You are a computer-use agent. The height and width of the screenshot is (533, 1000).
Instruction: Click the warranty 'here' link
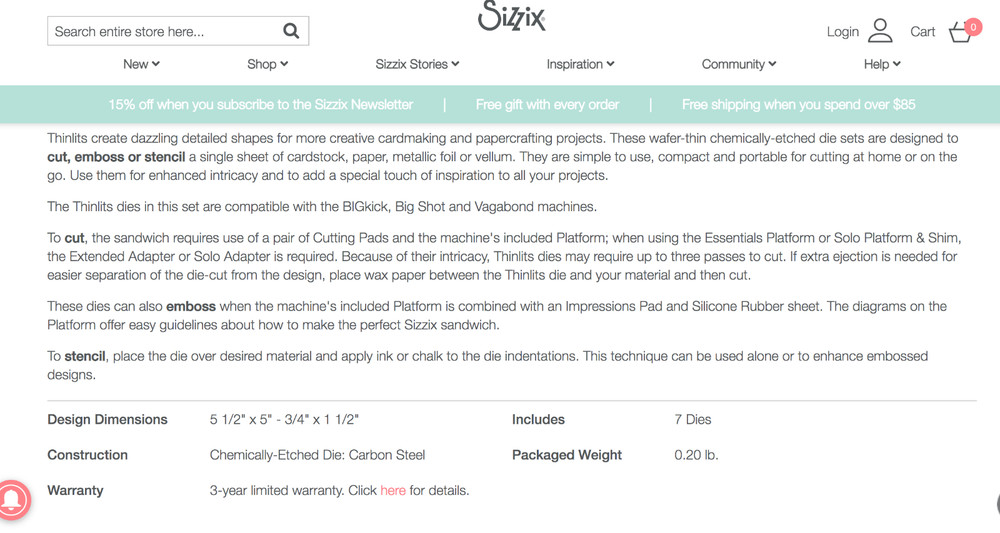393,490
